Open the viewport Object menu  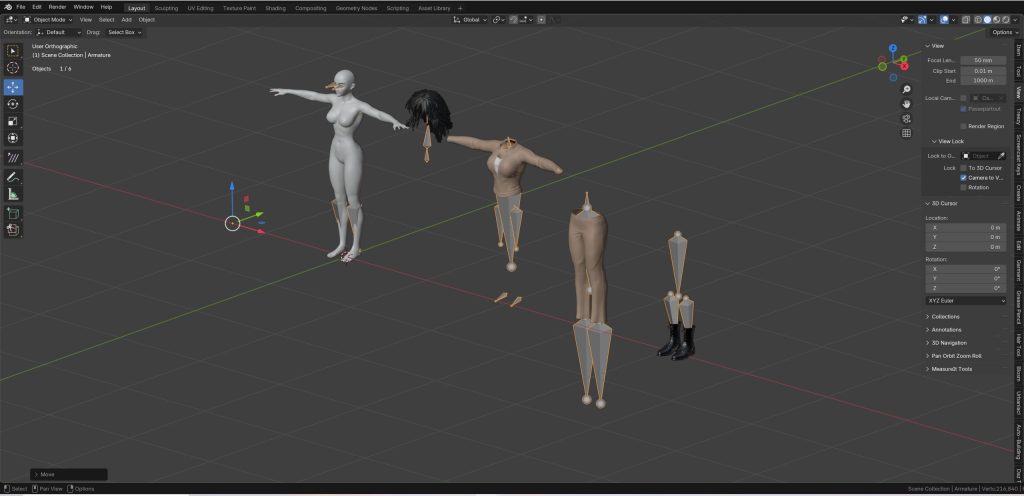click(146, 20)
